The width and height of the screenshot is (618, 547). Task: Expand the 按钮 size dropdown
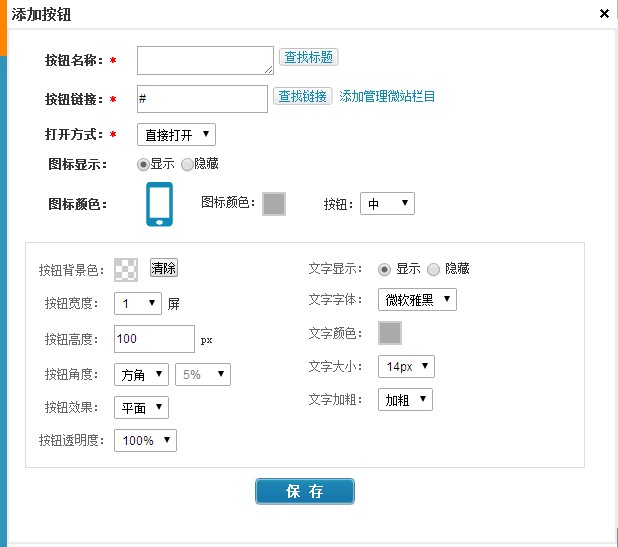(388, 204)
